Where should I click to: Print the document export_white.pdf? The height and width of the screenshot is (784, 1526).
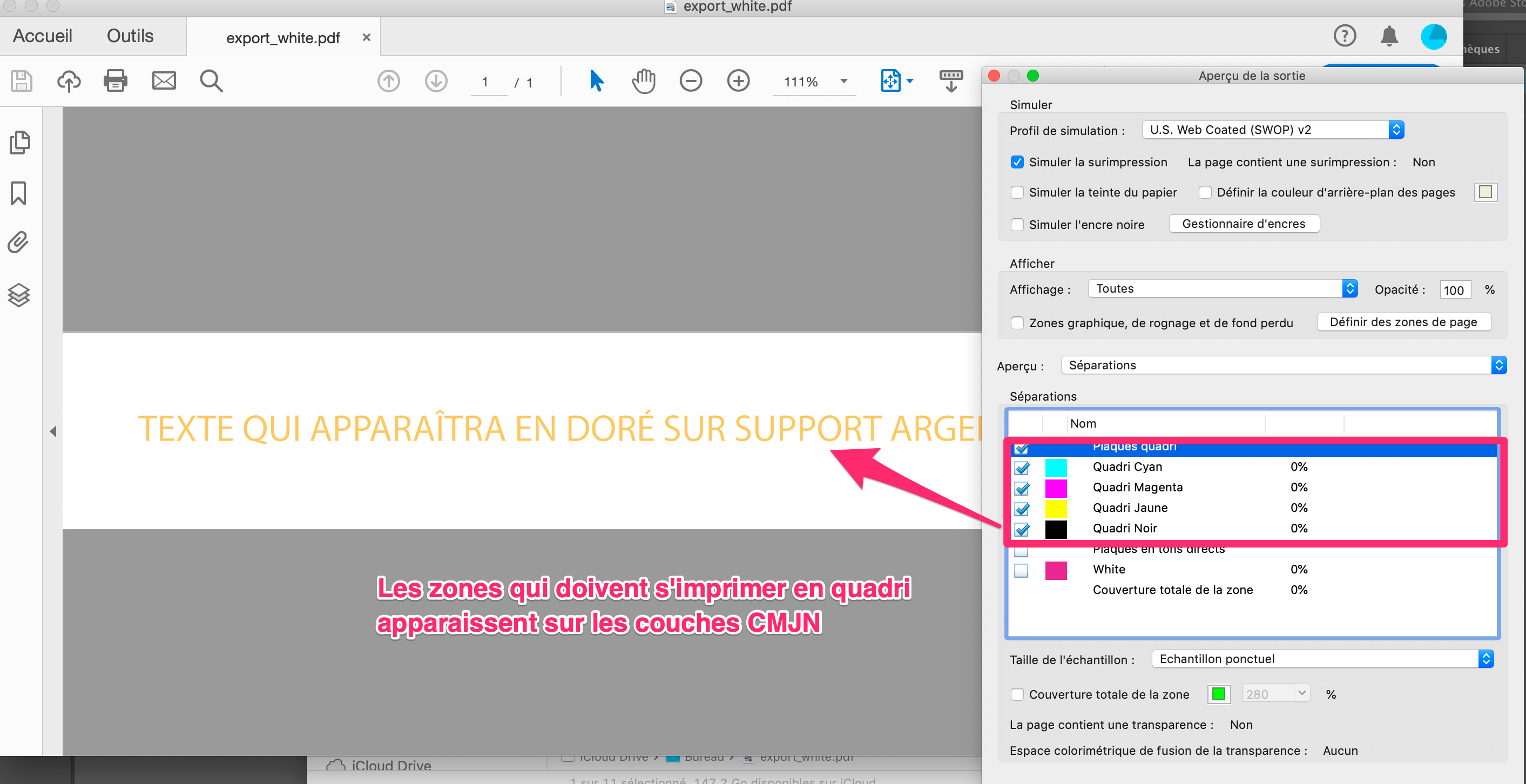[116, 81]
